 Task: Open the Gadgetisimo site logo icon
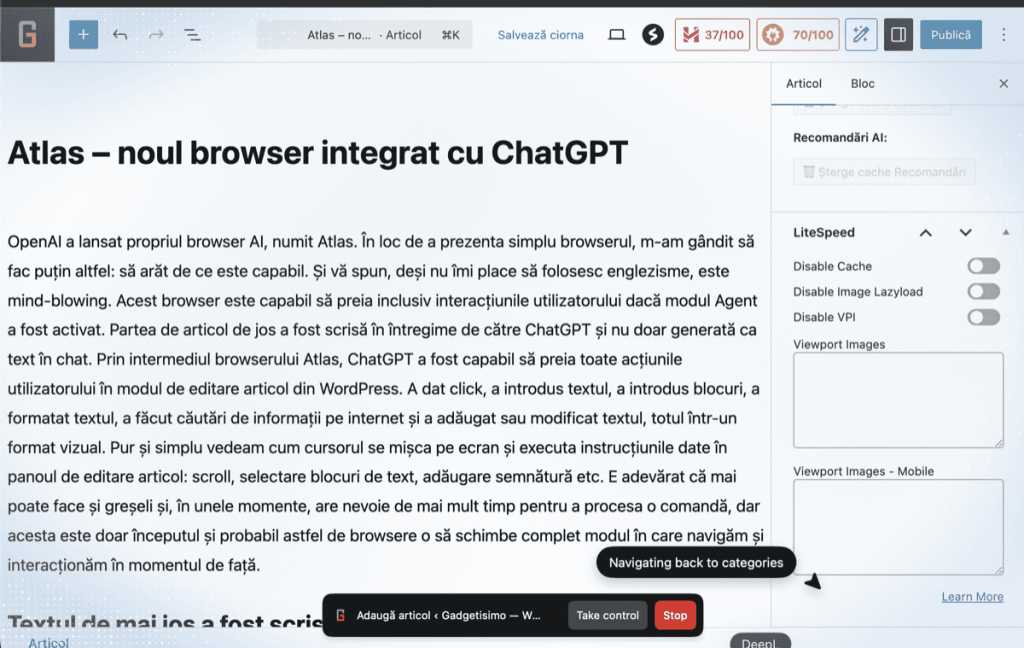27,35
